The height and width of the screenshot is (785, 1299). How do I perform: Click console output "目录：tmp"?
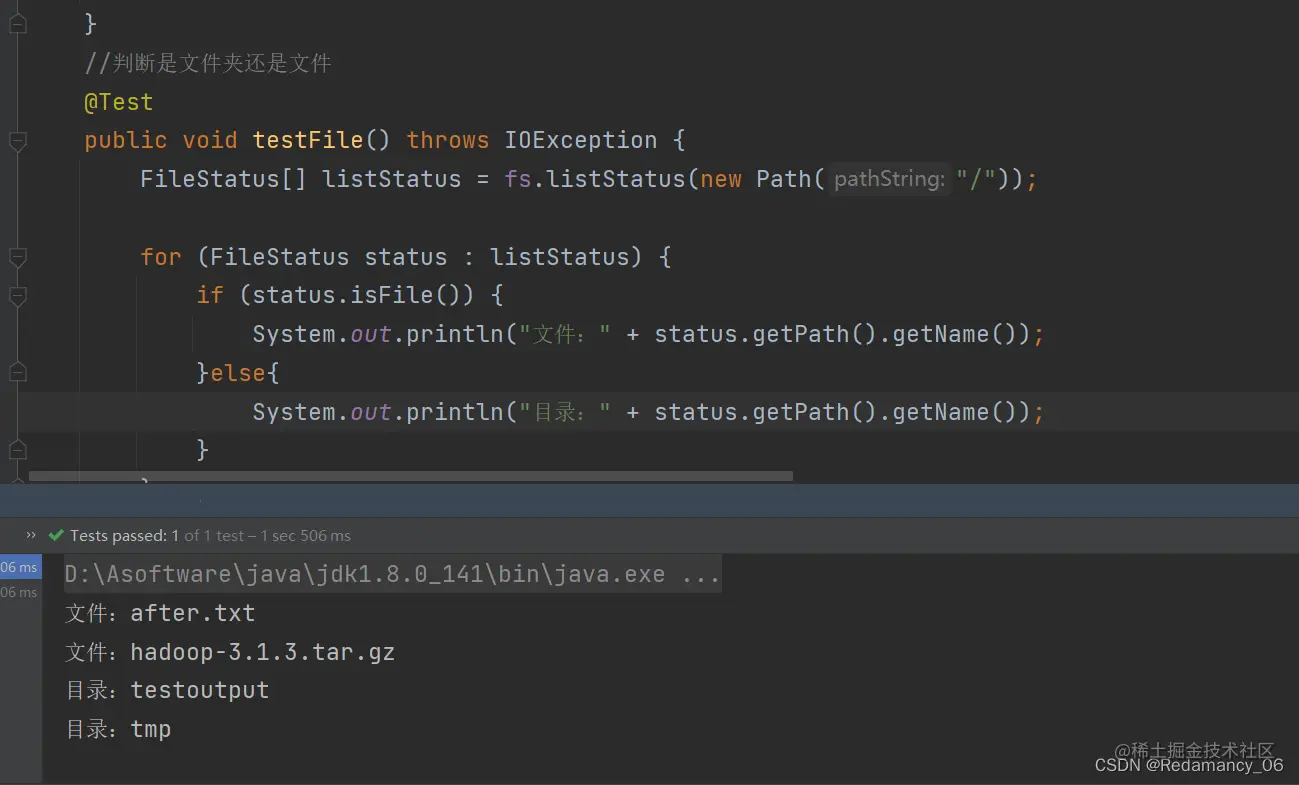pos(118,729)
